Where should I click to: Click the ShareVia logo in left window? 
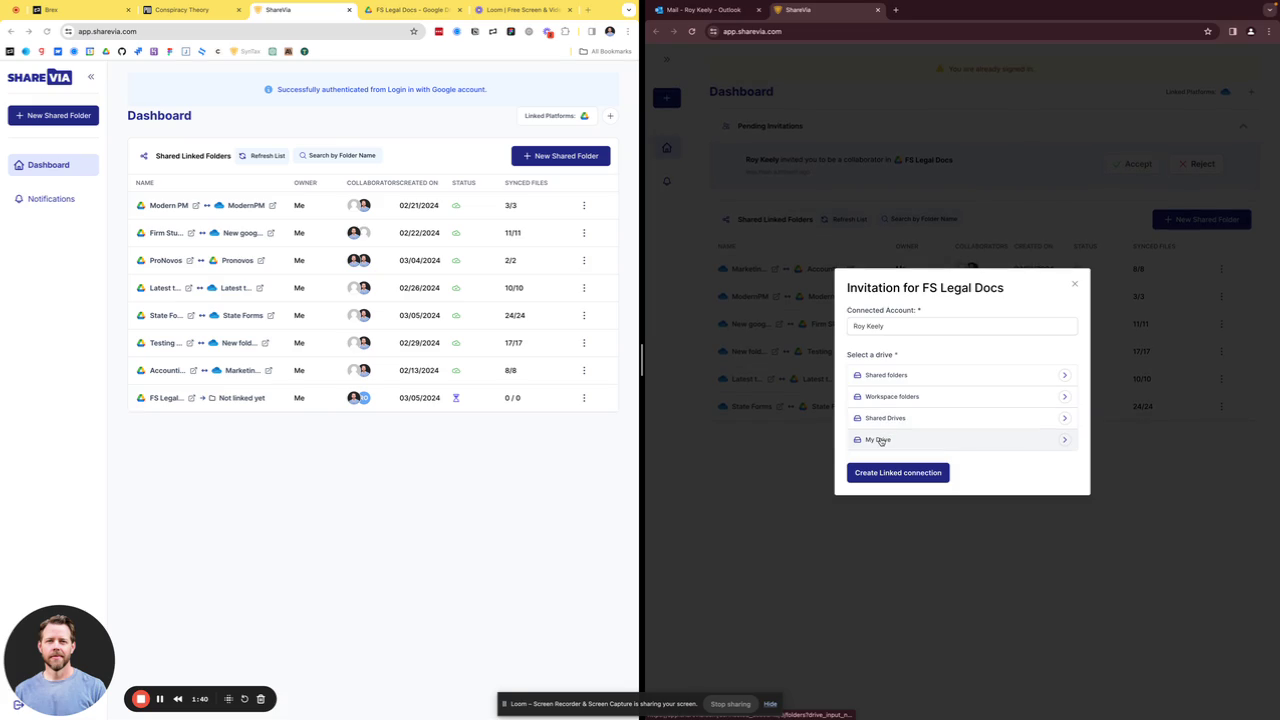tap(40, 77)
